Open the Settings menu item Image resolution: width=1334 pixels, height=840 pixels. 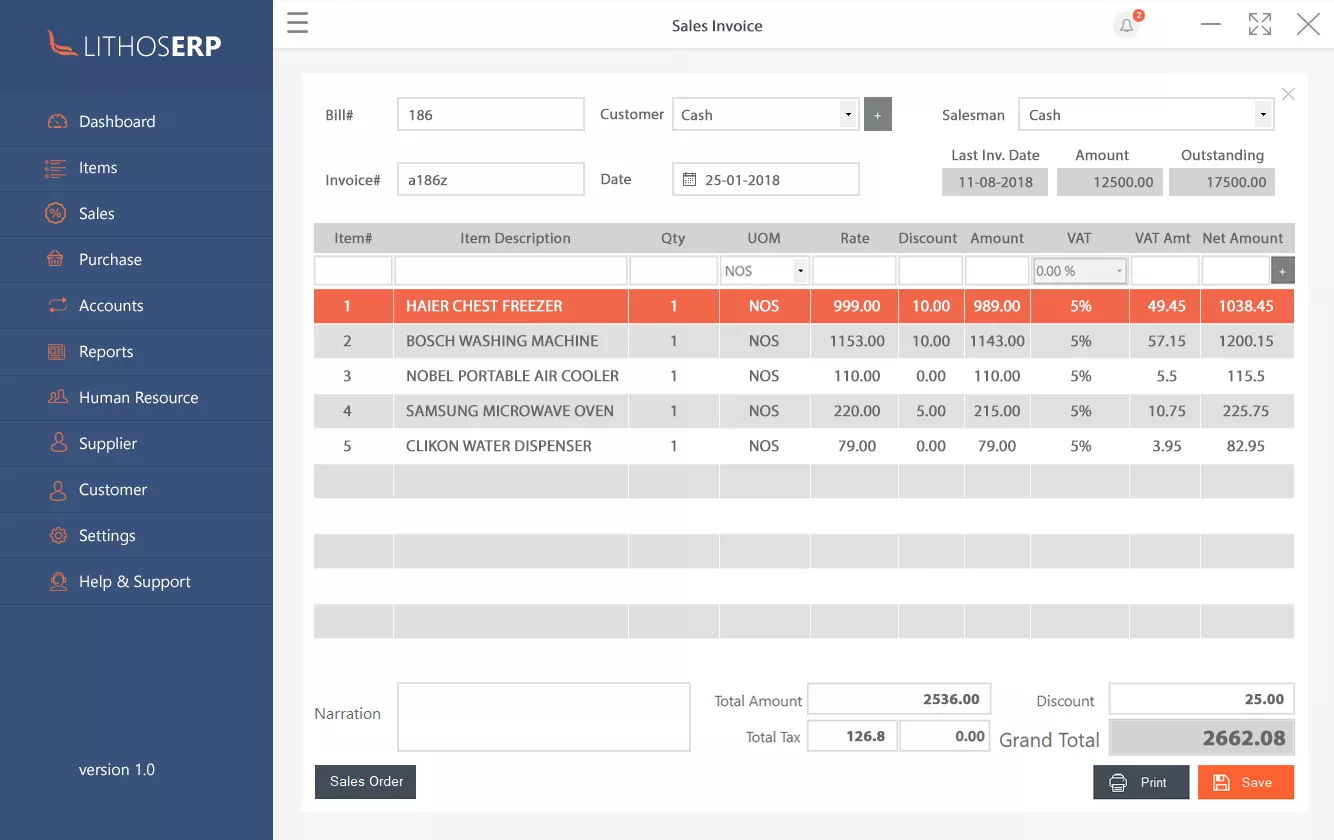coord(136,536)
